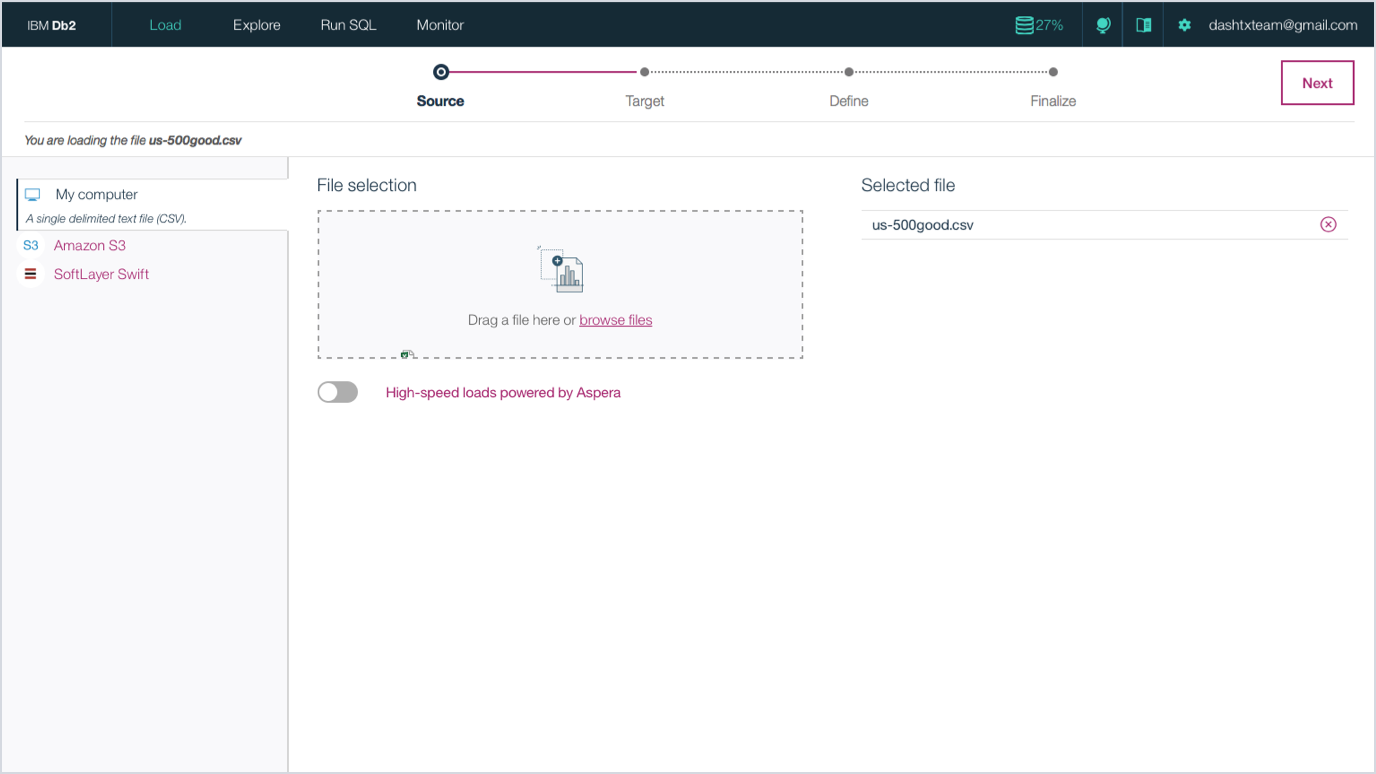
Task: Click the High-speed loads powered by Aspera link
Action: click(503, 392)
